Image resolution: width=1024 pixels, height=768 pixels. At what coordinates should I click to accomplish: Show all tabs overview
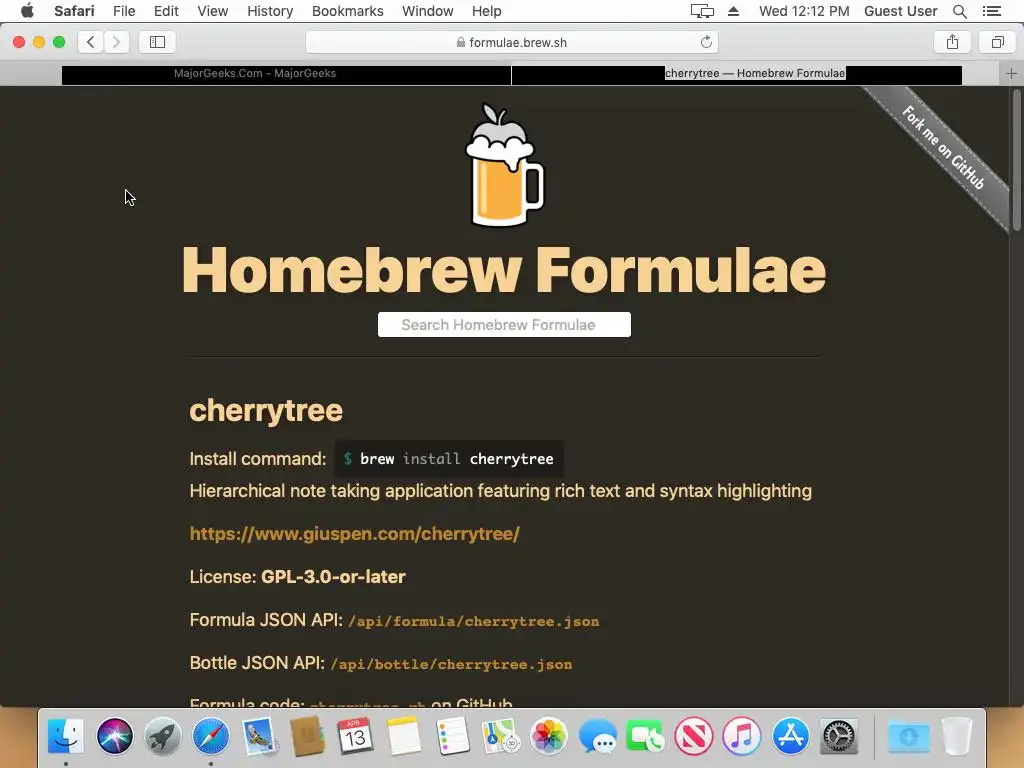point(997,42)
